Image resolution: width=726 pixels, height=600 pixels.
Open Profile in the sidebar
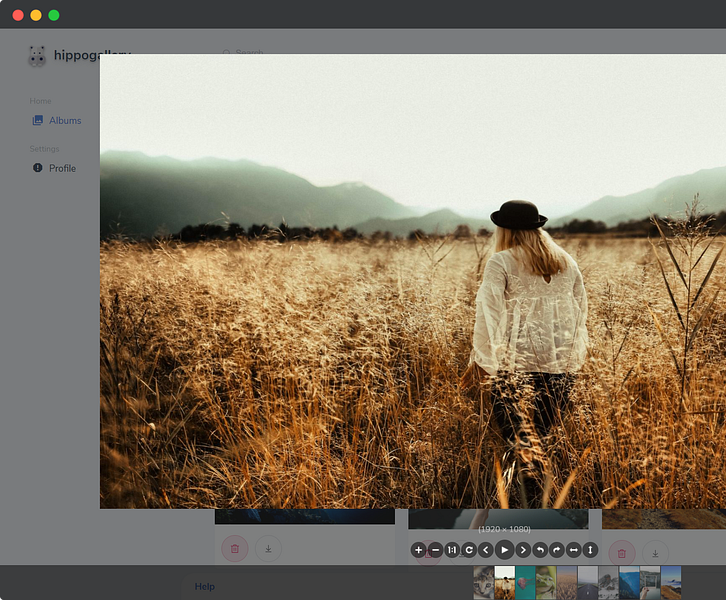pyautogui.click(x=54, y=168)
